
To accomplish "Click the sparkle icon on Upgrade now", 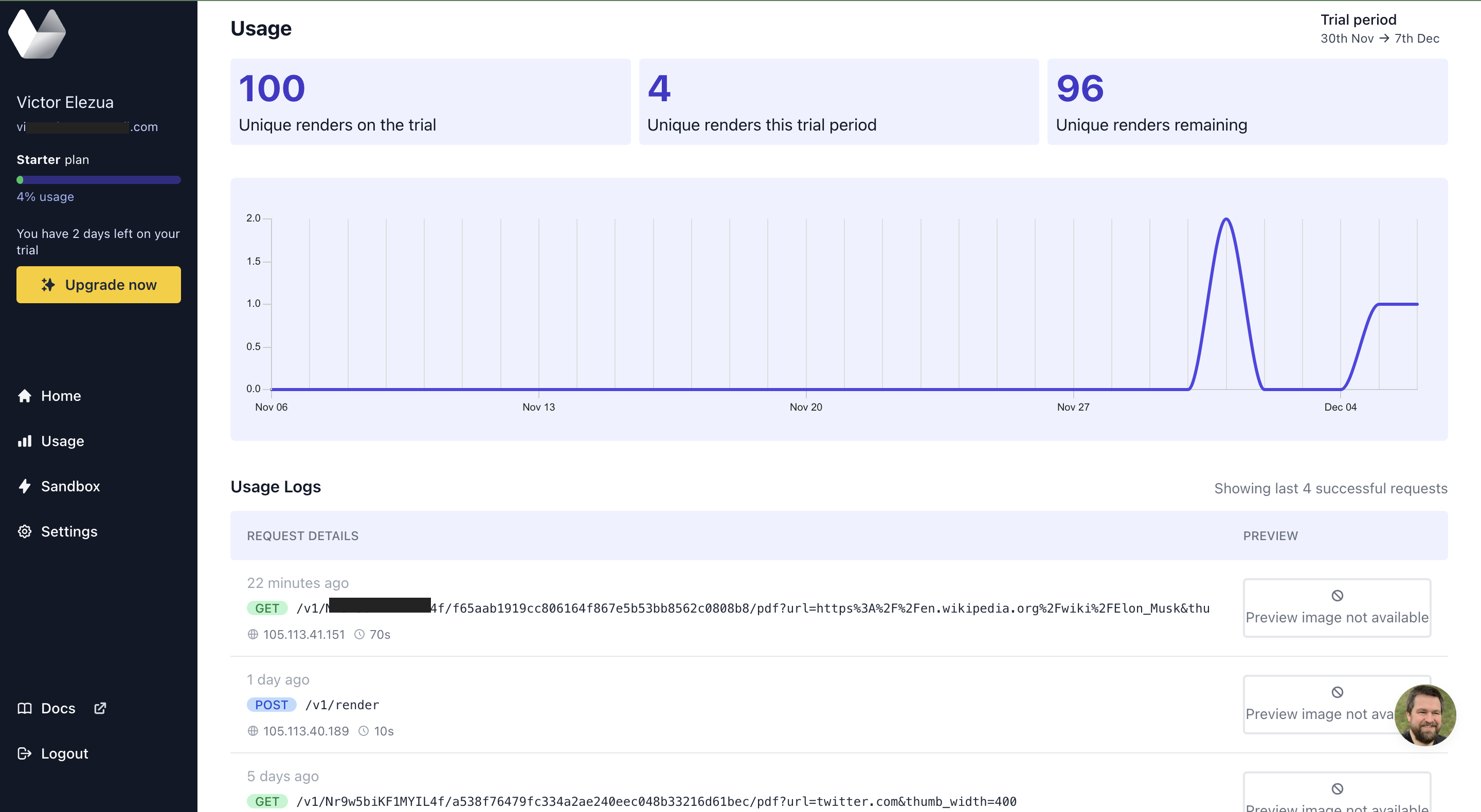I will coord(48,284).
